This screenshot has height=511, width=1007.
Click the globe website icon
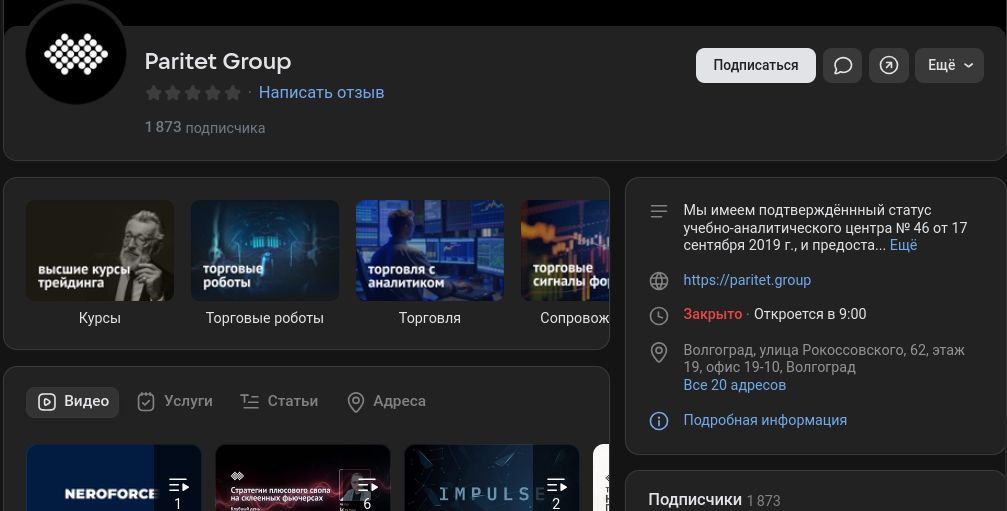point(659,281)
